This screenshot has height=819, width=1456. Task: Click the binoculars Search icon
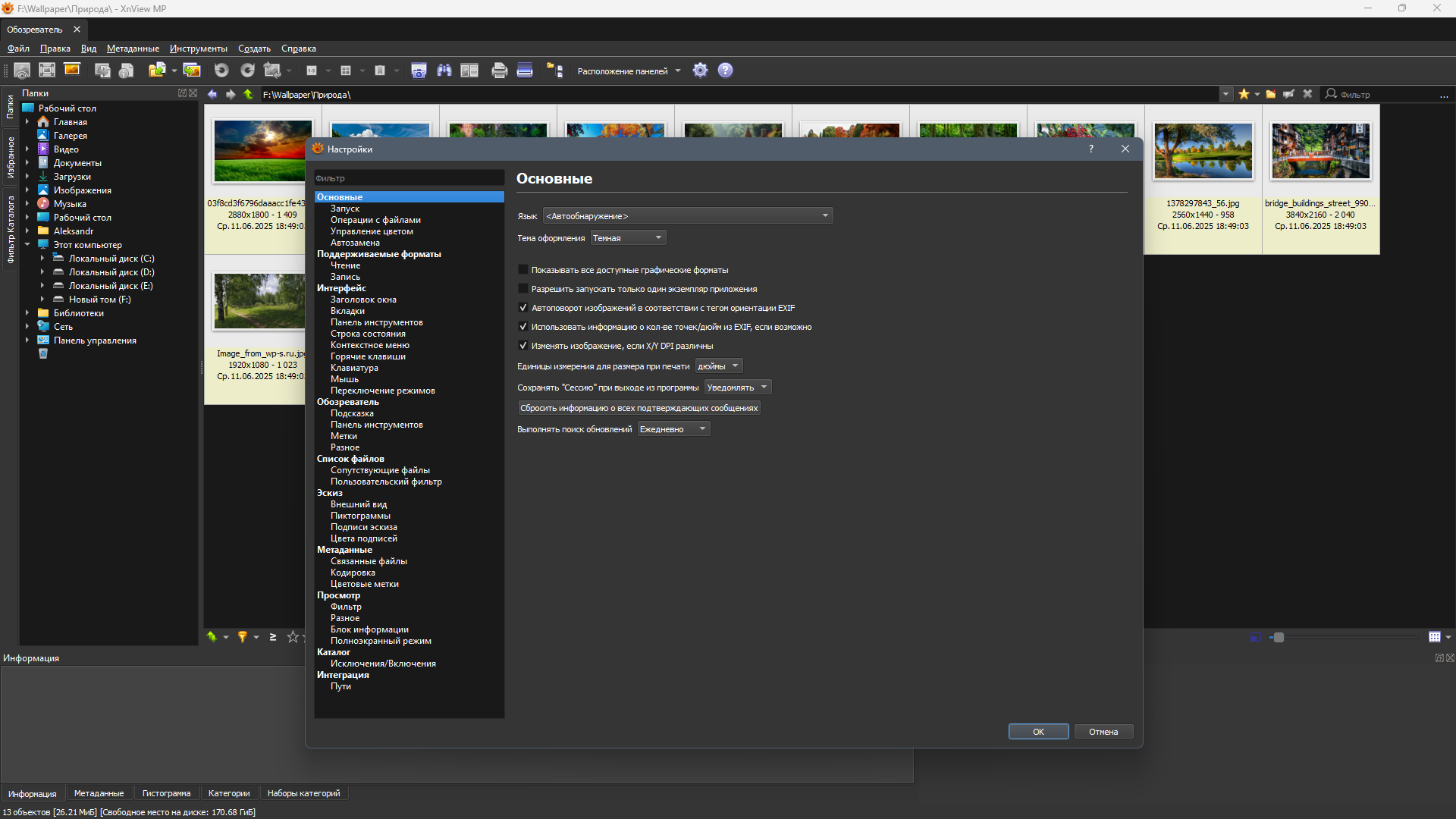point(444,71)
